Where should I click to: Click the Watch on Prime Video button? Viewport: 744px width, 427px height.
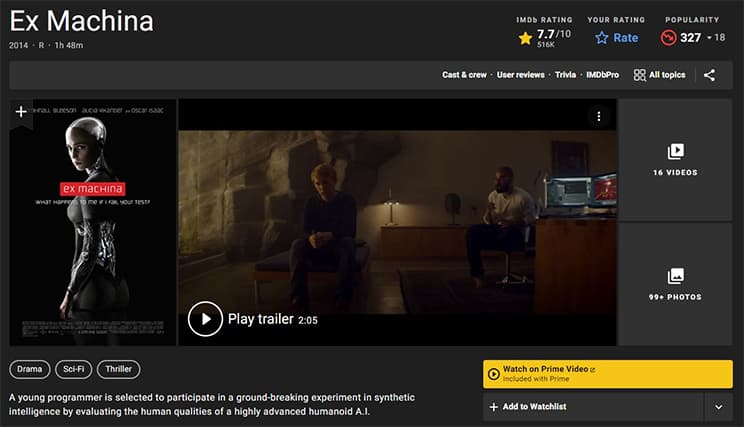coord(608,374)
